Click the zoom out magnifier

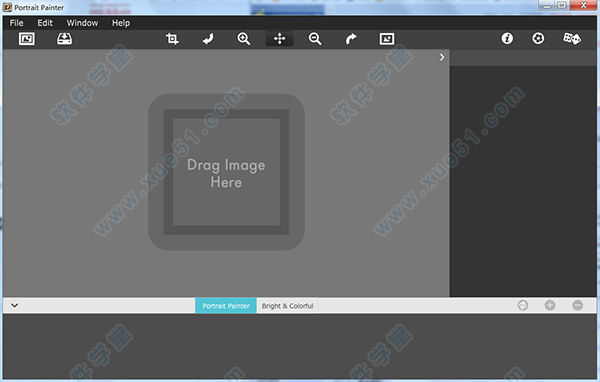click(315, 39)
